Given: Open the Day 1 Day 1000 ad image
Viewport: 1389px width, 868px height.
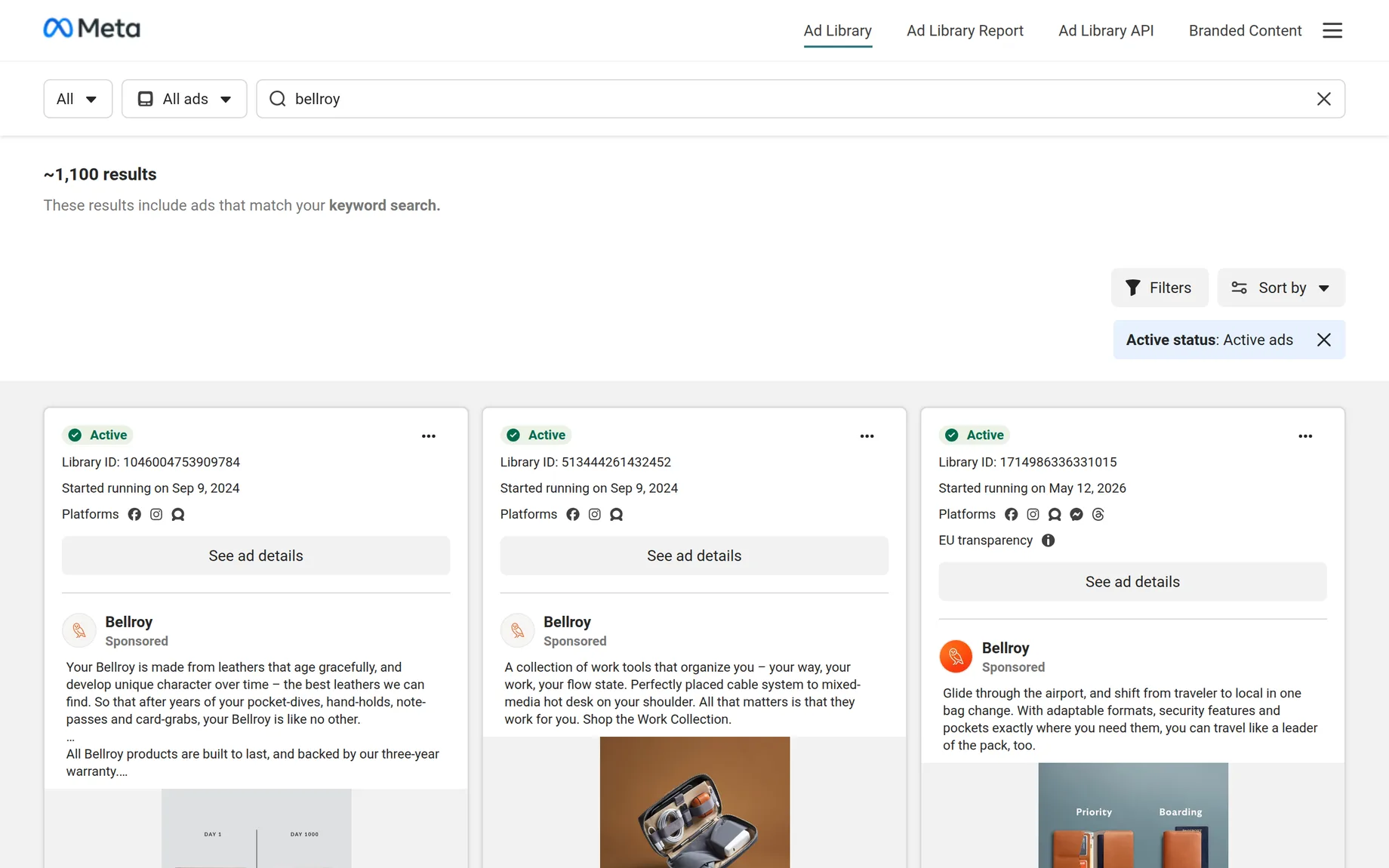Looking at the screenshot, I should (x=256, y=828).
